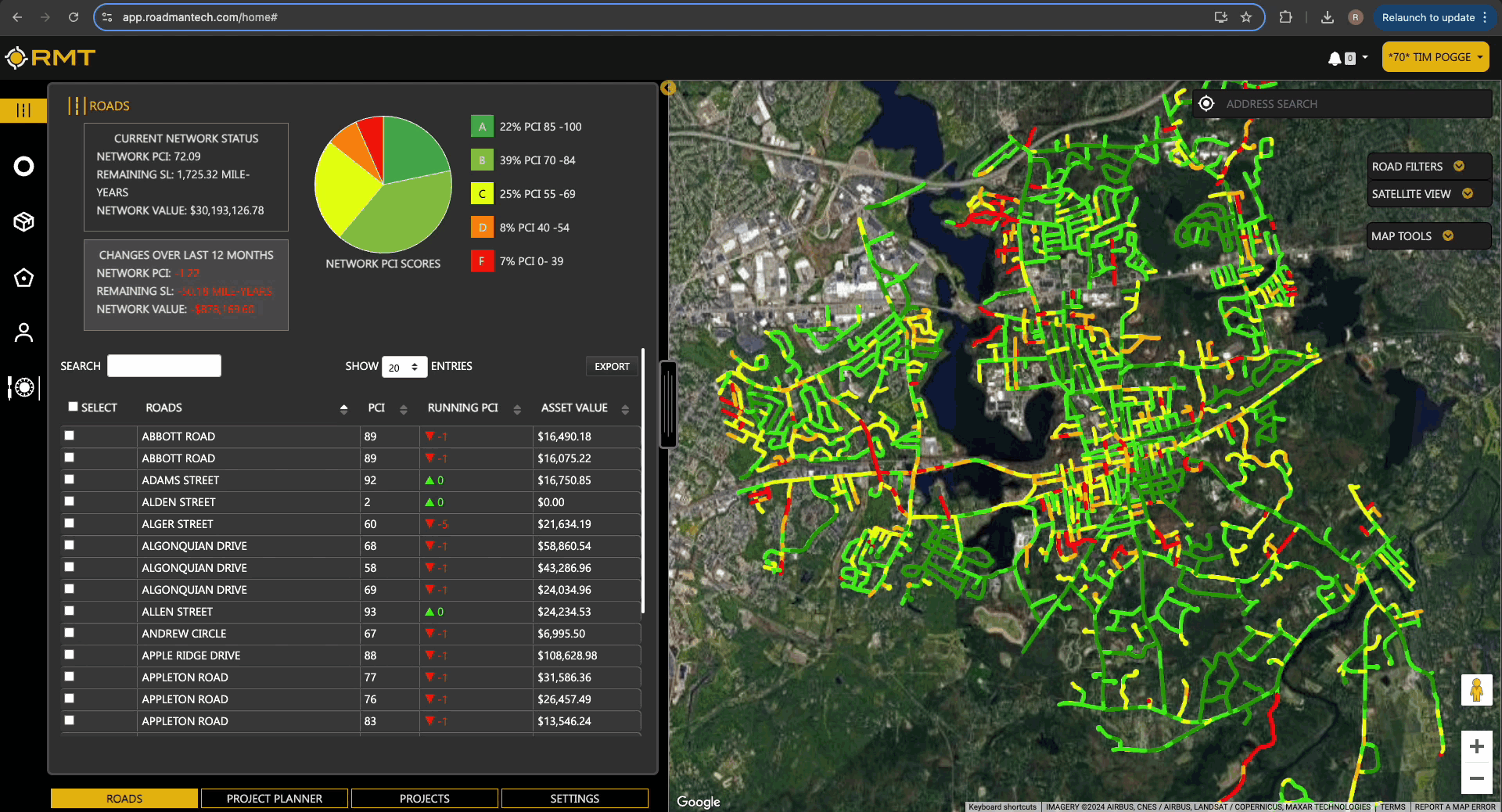This screenshot has width=1502, height=812.
Task: Tick the Alger Street row checkbox
Action: click(70, 523)
